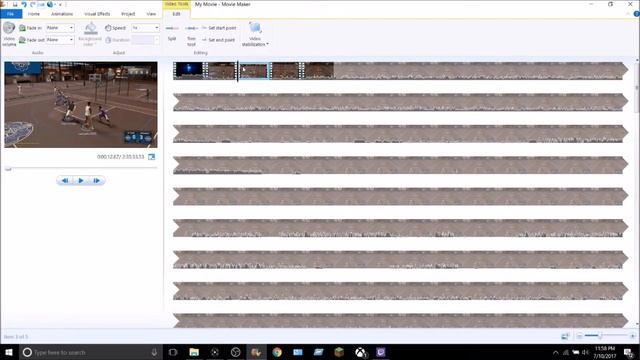This screenshot has width=640, height=360.
Task: Open the Video volume control
Action: point(9,34)
